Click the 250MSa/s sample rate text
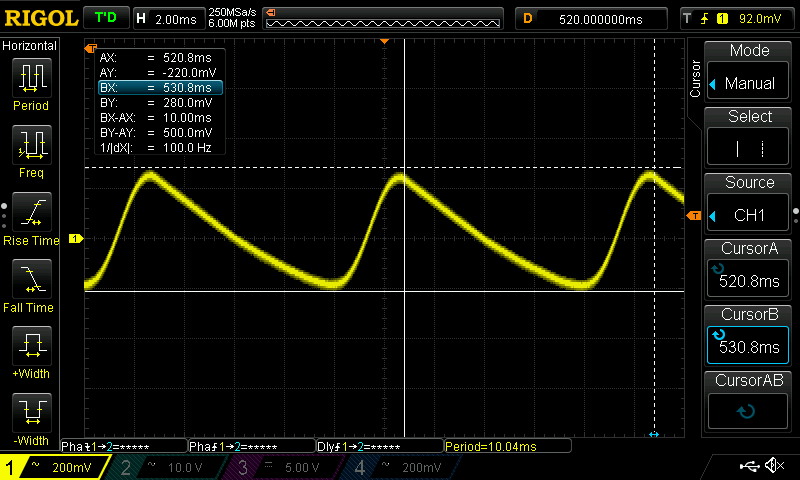This screenshot has width=800, height=480. (x=232, y=13)
